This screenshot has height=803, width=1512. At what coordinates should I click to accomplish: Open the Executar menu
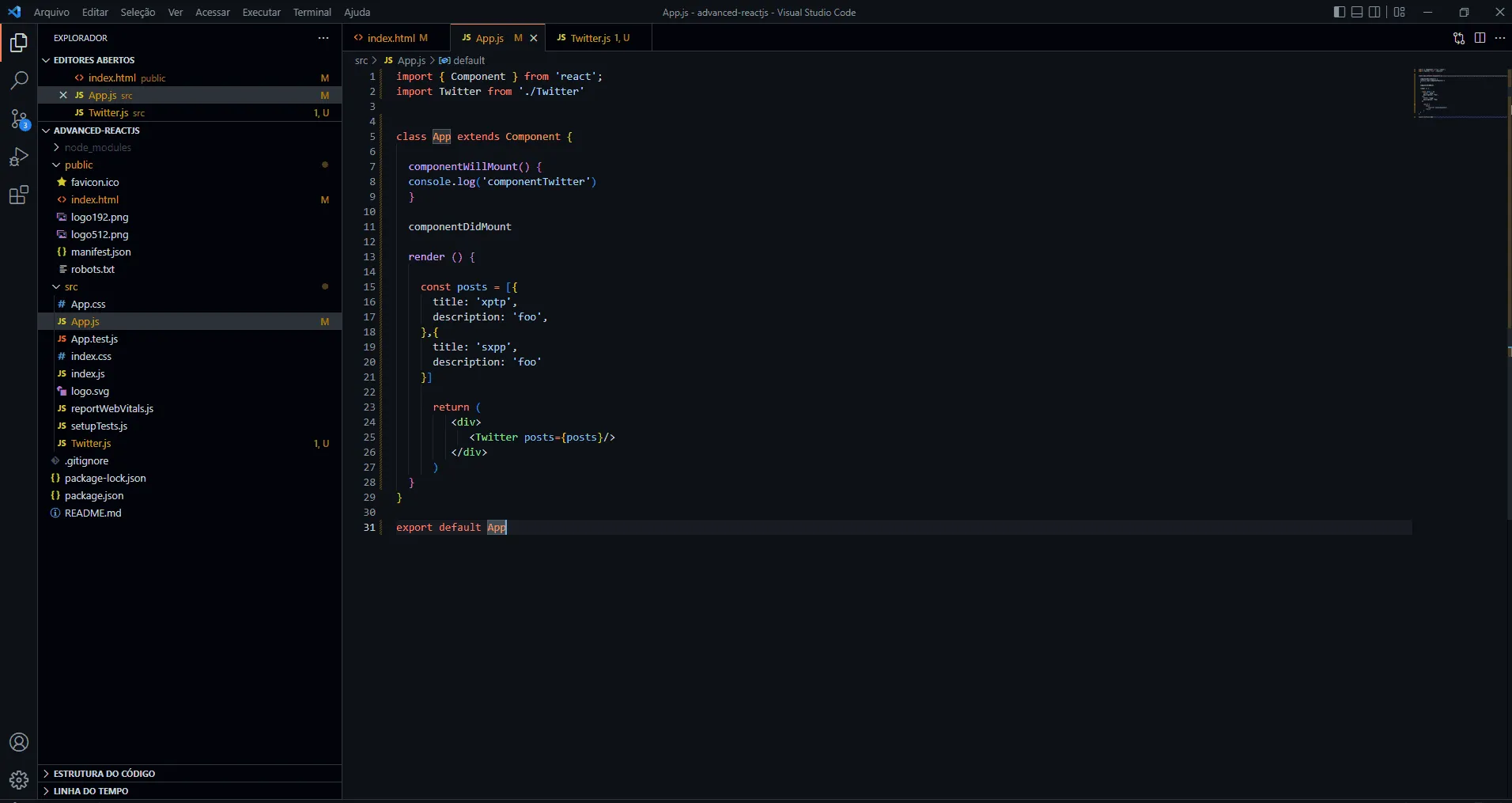(x=262, y=12)
